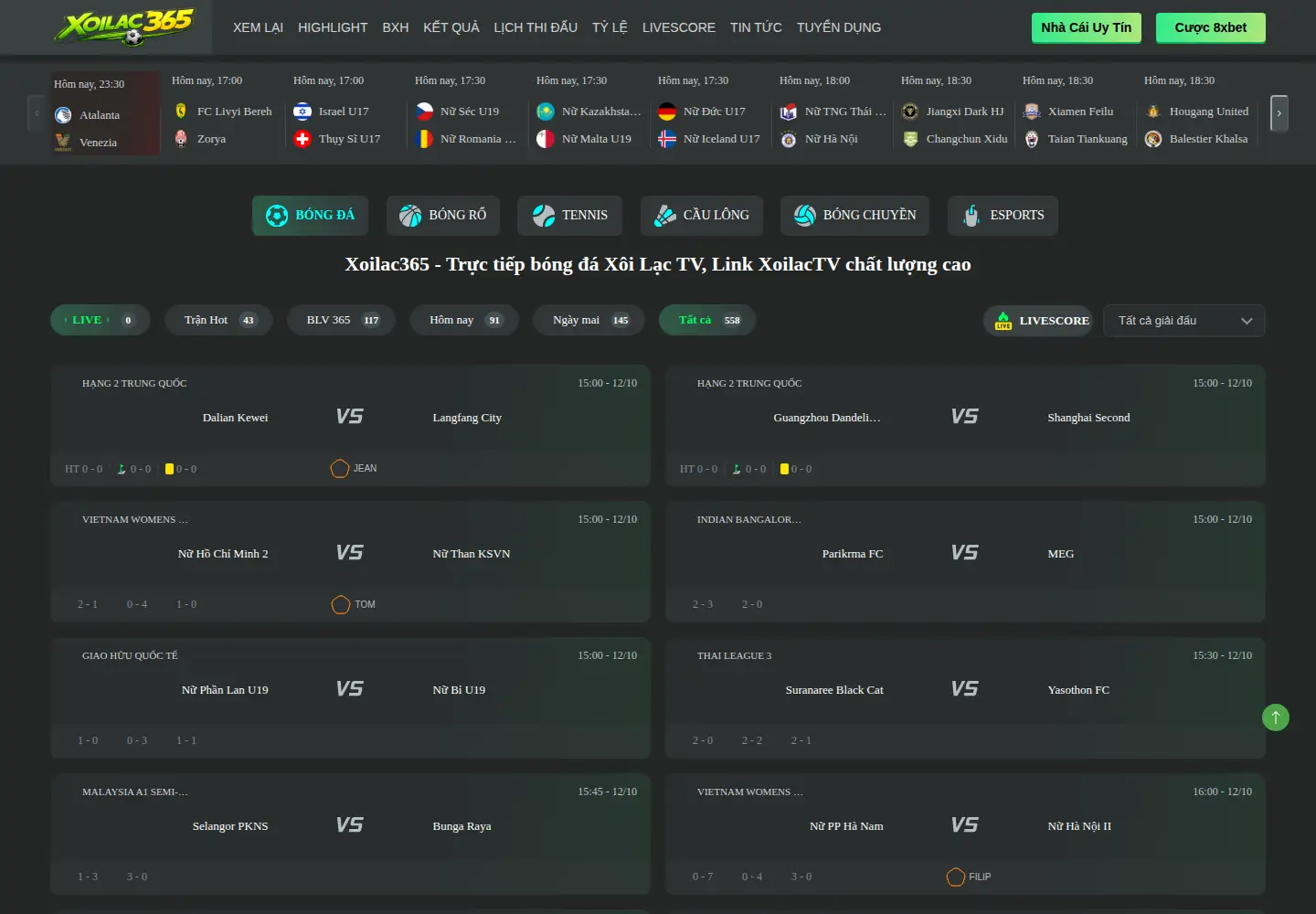Screen dimensions: 1316x914
Task: Click the Atalanta team crest
Action: tap(63, 115)
